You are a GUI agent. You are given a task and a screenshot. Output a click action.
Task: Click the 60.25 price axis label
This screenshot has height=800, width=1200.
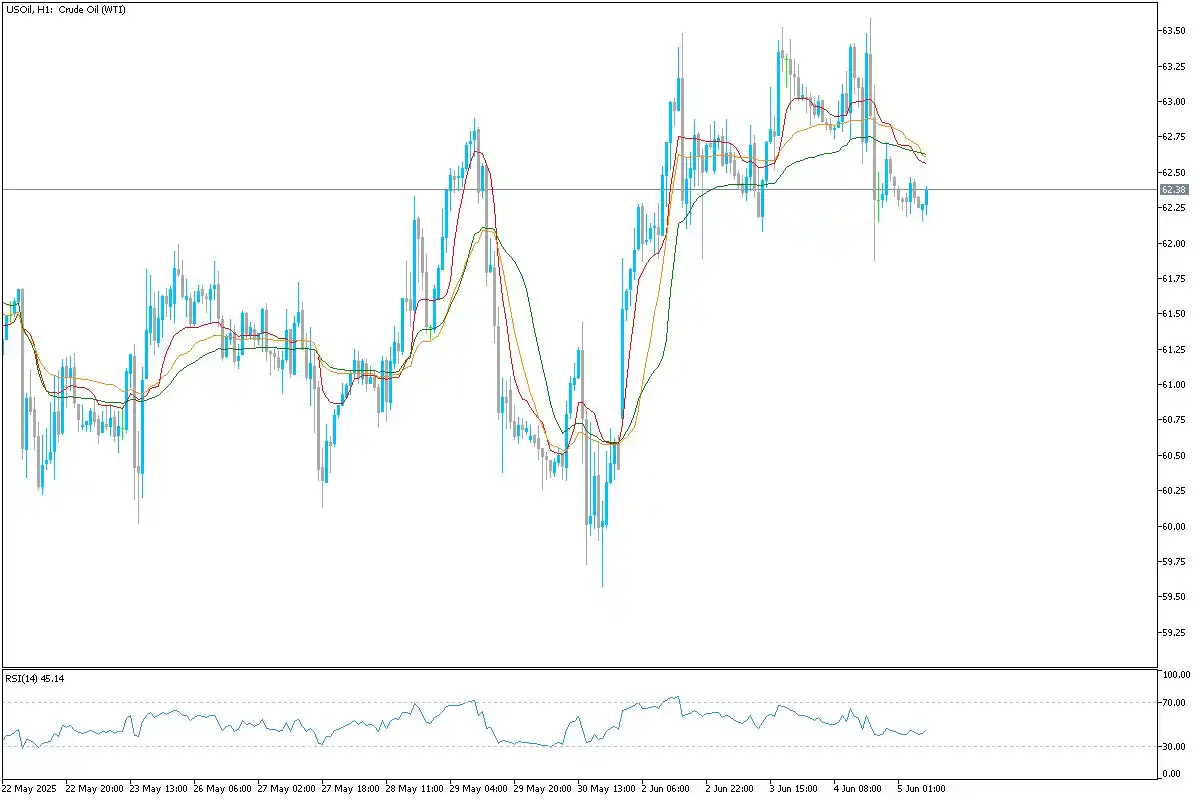tap(1173, 491)
